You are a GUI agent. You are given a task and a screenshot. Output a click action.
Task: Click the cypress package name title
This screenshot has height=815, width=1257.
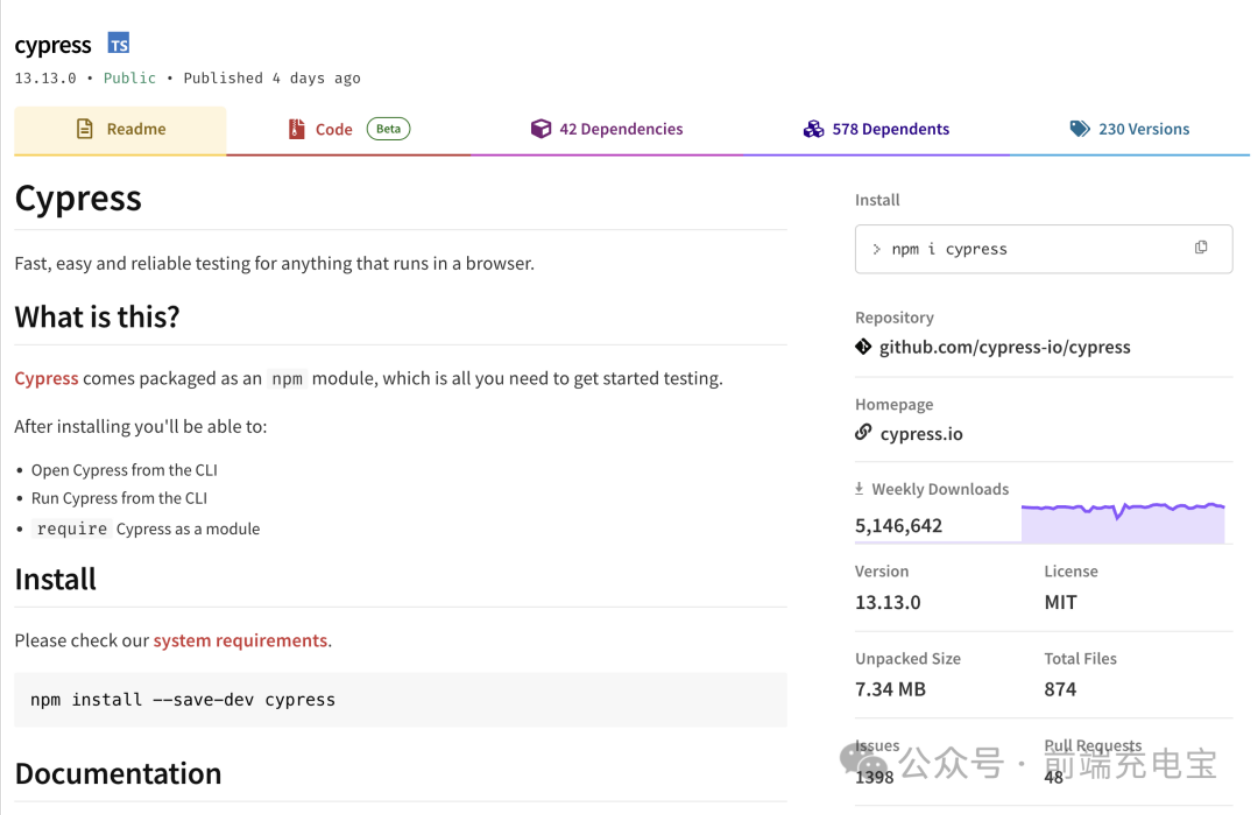click(53, 45)
